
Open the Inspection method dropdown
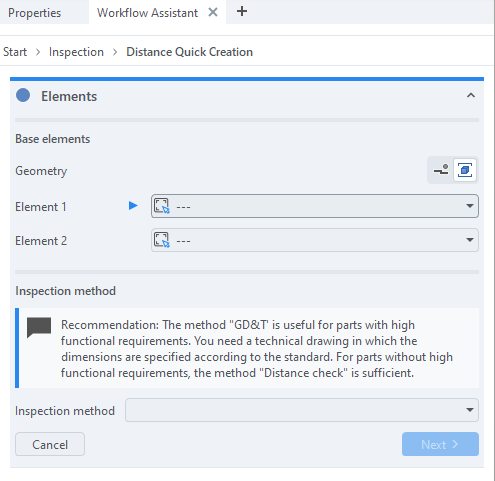302,410
